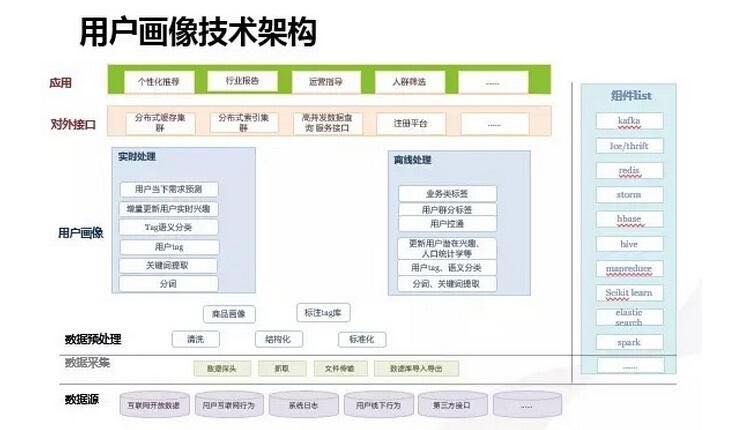Select the 行业报告 box
The width and height of the screenshot is (749, 430).
(242, 81)
